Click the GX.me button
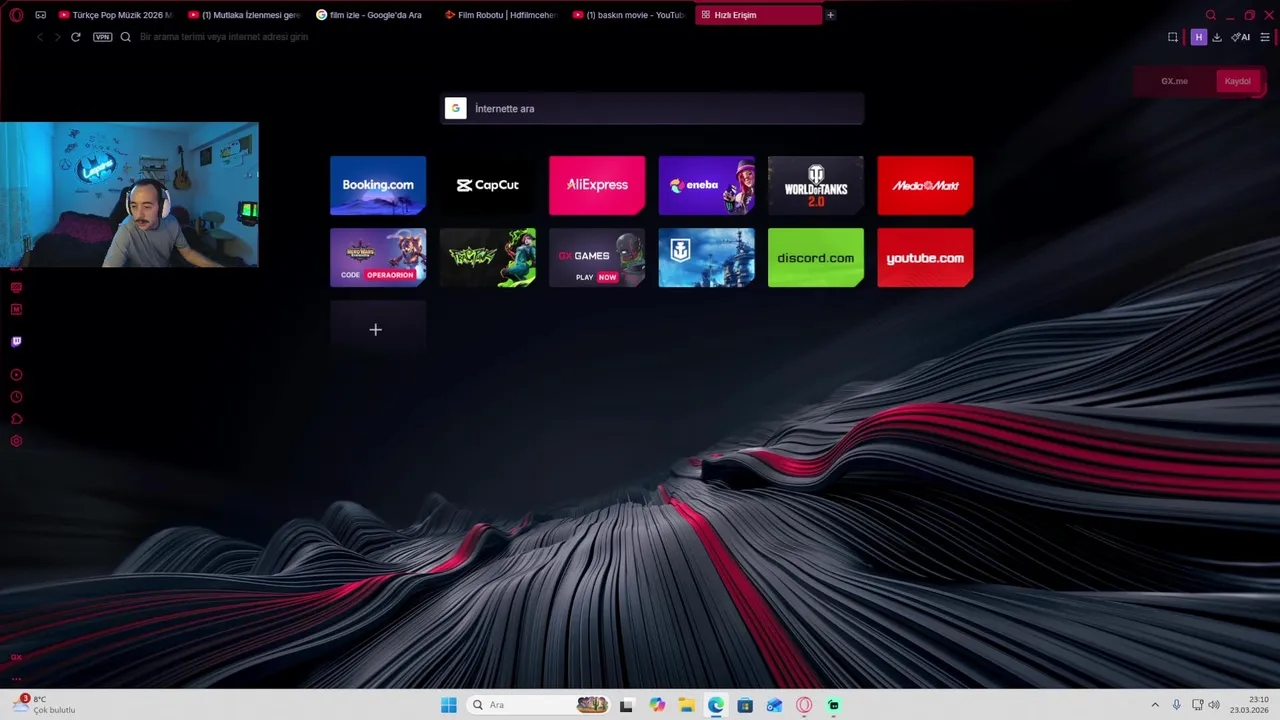Viewport: 1280px width, 720px height. 1174,81
